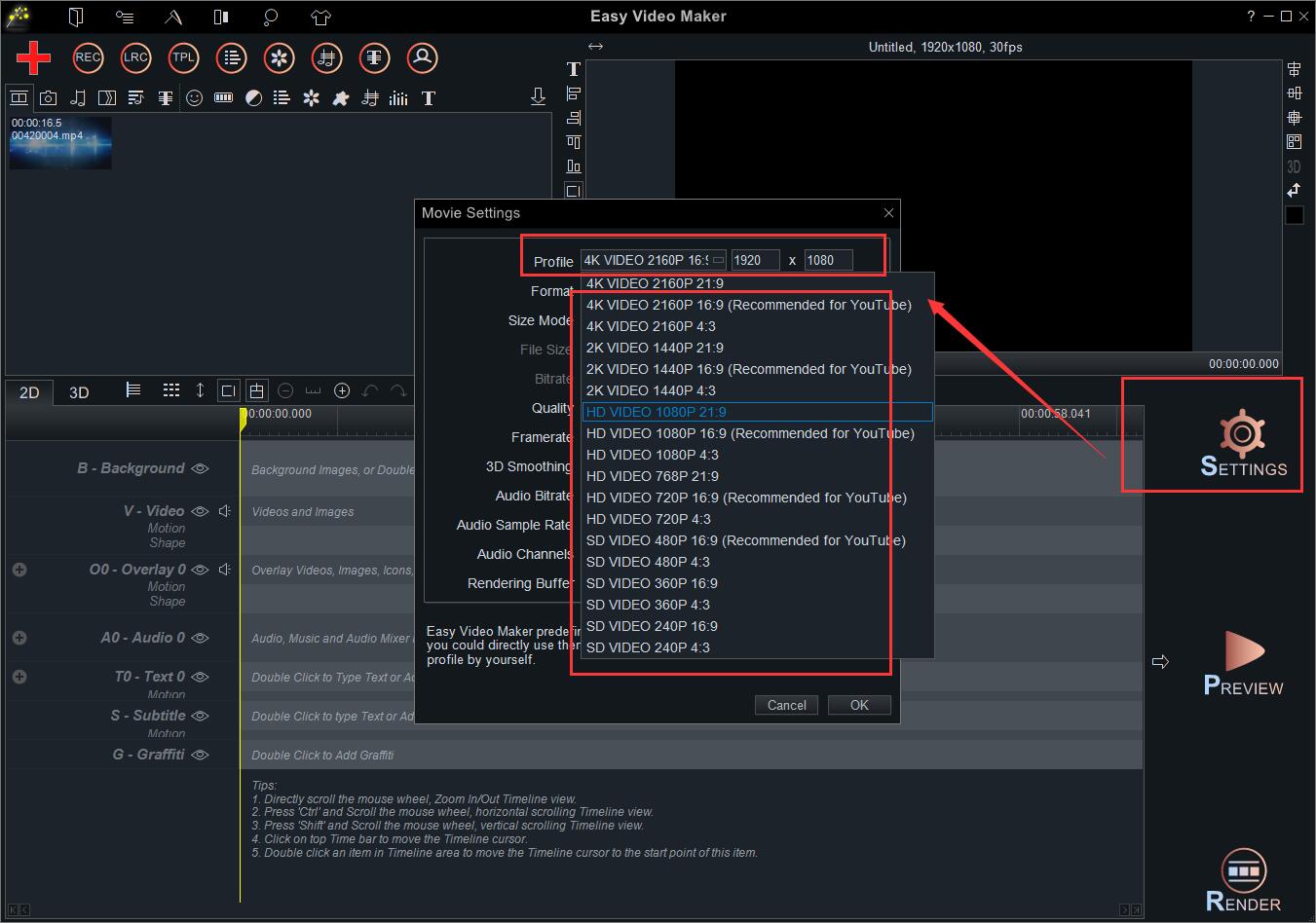Click the door icon in title bar

coord(76,17)
